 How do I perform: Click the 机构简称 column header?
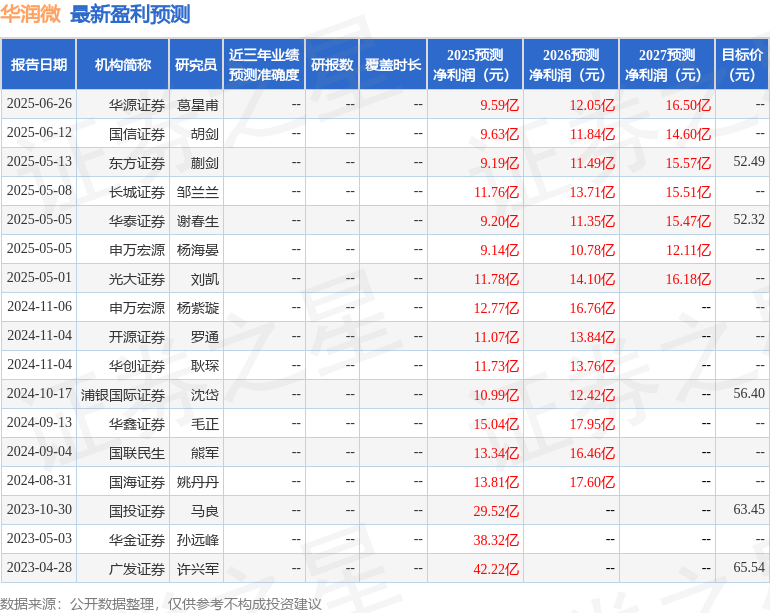(x=123, y=64)
